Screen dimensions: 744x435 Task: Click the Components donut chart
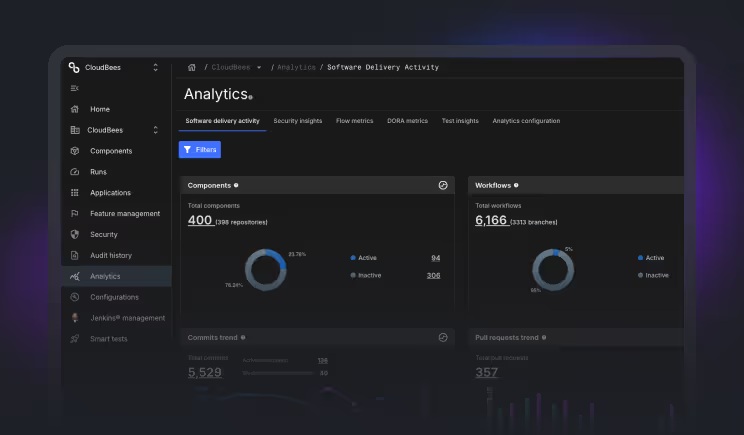(266, 270)
